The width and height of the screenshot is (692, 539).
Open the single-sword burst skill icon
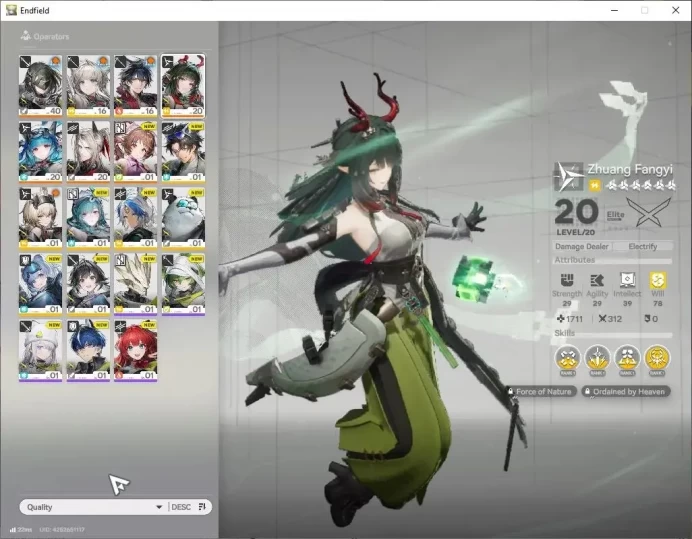tap(597, 358)
